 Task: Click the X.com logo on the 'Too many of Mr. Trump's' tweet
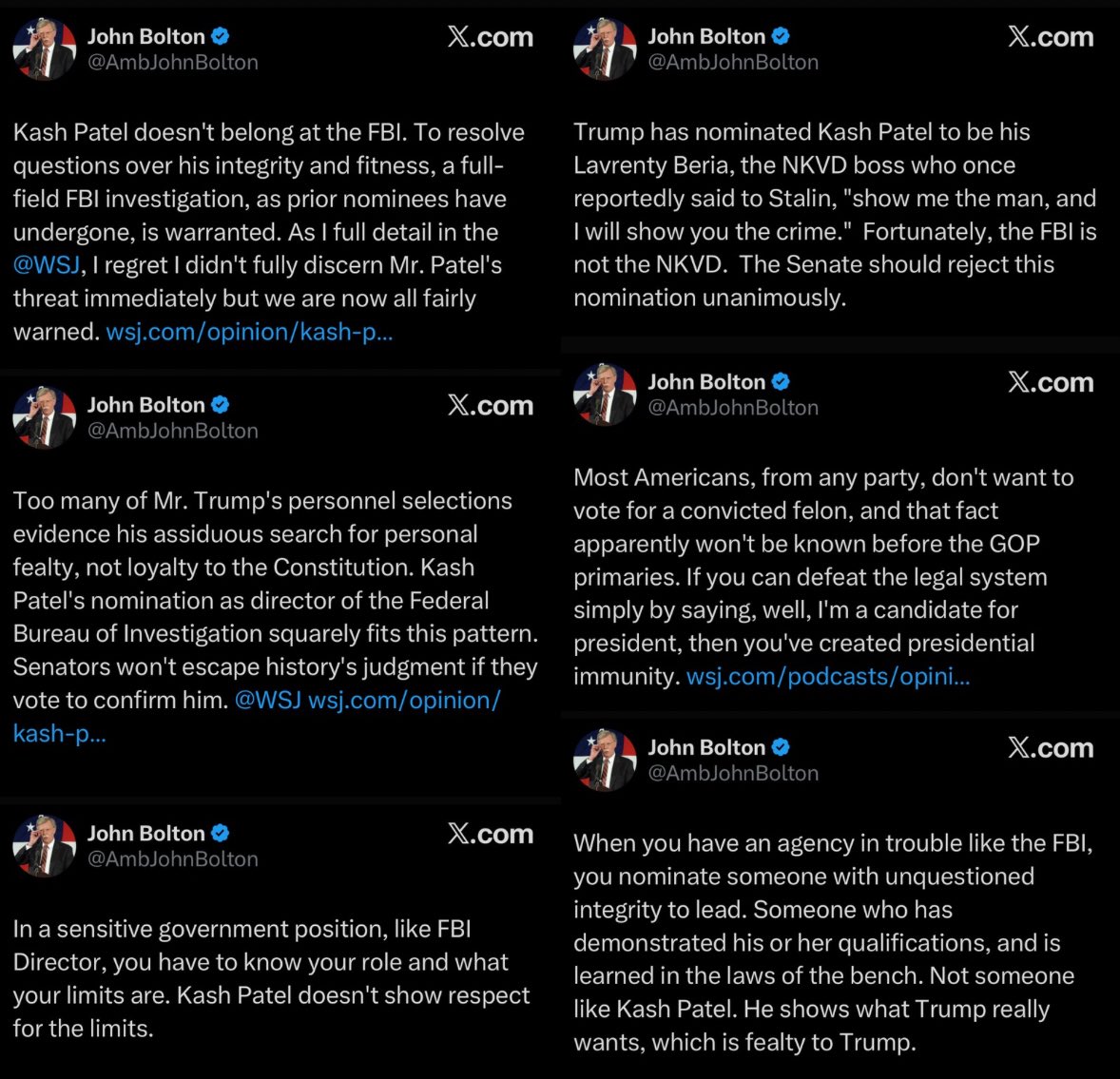(x=491, y=405)
